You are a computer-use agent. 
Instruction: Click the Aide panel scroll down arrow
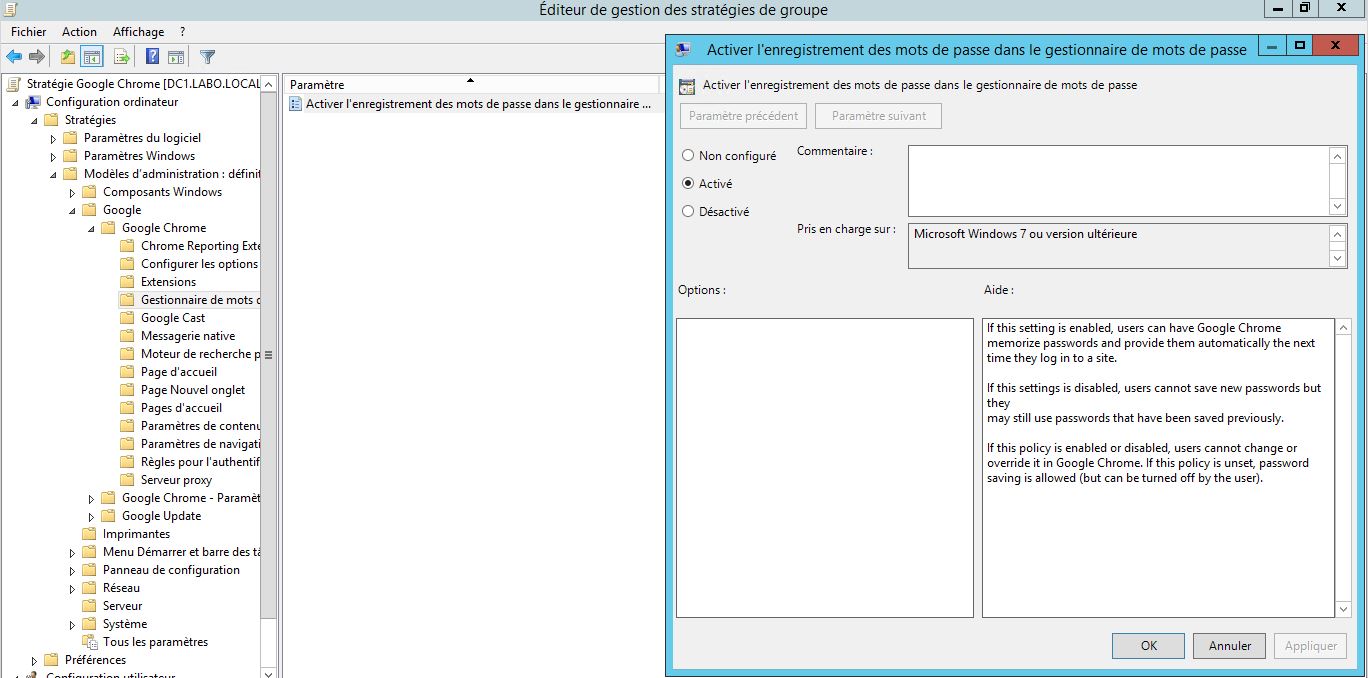(1343, 609)
